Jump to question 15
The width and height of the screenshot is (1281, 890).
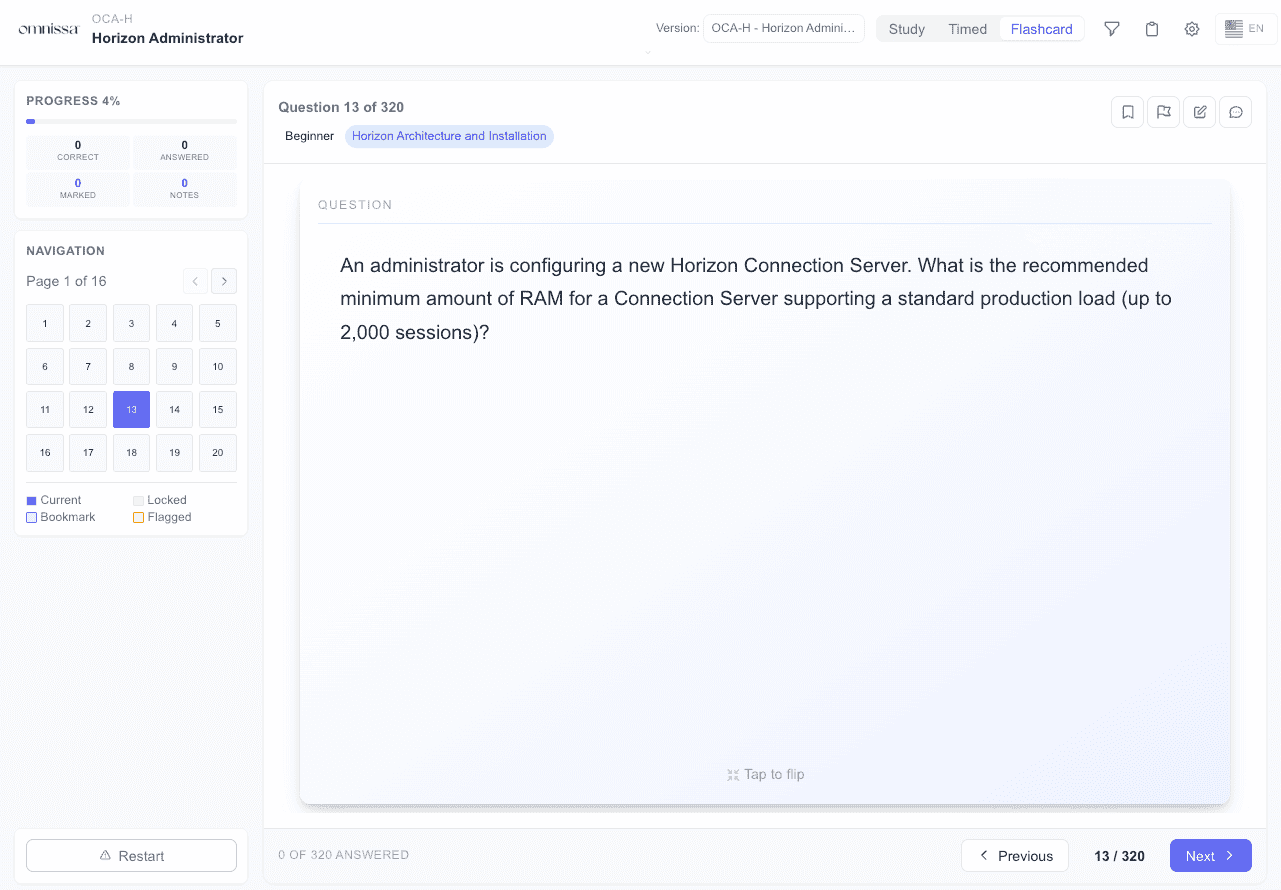(x=218, y=409)
